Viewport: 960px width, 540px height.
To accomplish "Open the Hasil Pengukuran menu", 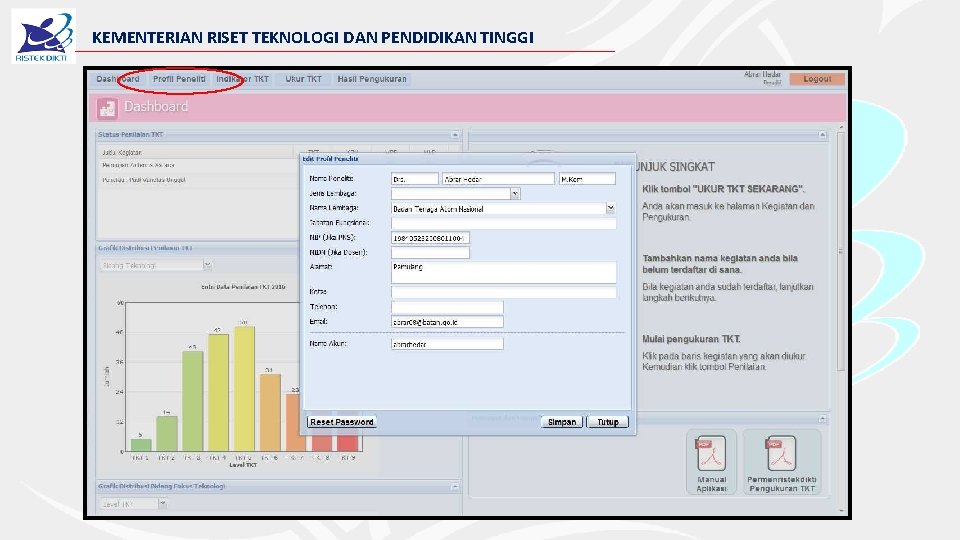I will pyautogui.click(x=372, y=79).
